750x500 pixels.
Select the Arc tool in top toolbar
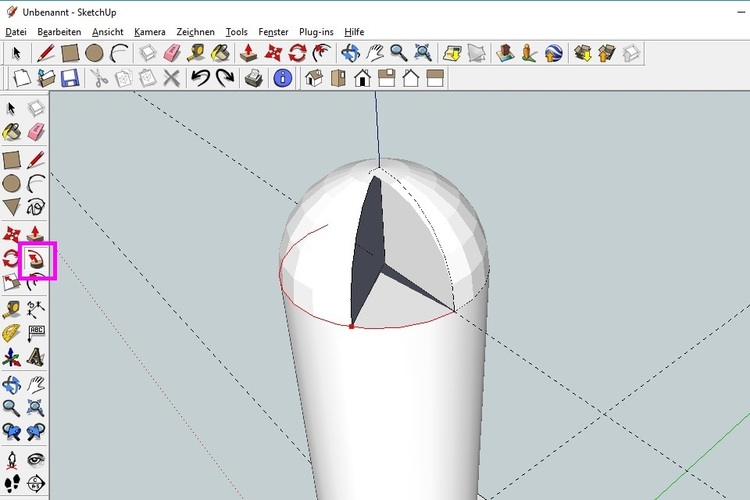click(119, 53)
